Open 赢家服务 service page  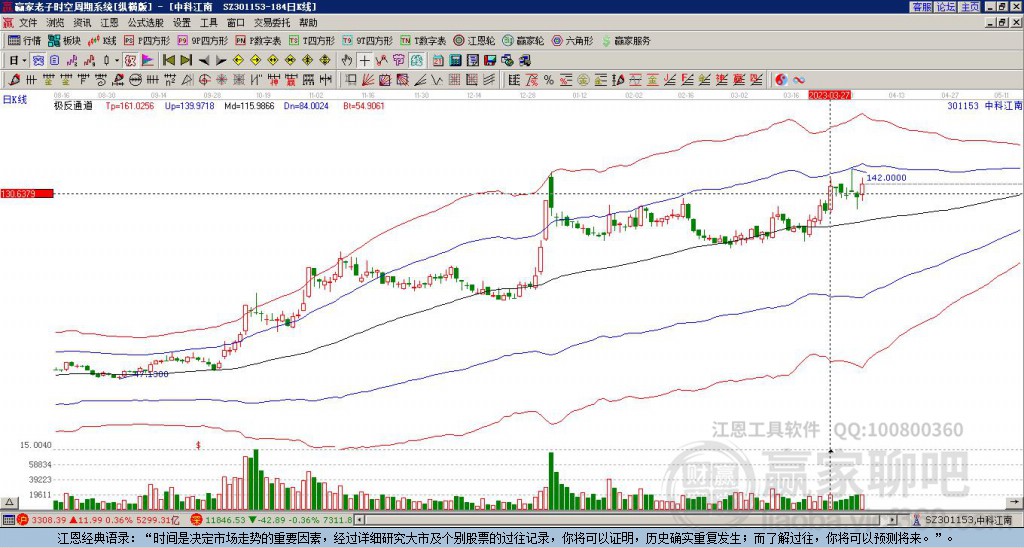coord(626,40)
